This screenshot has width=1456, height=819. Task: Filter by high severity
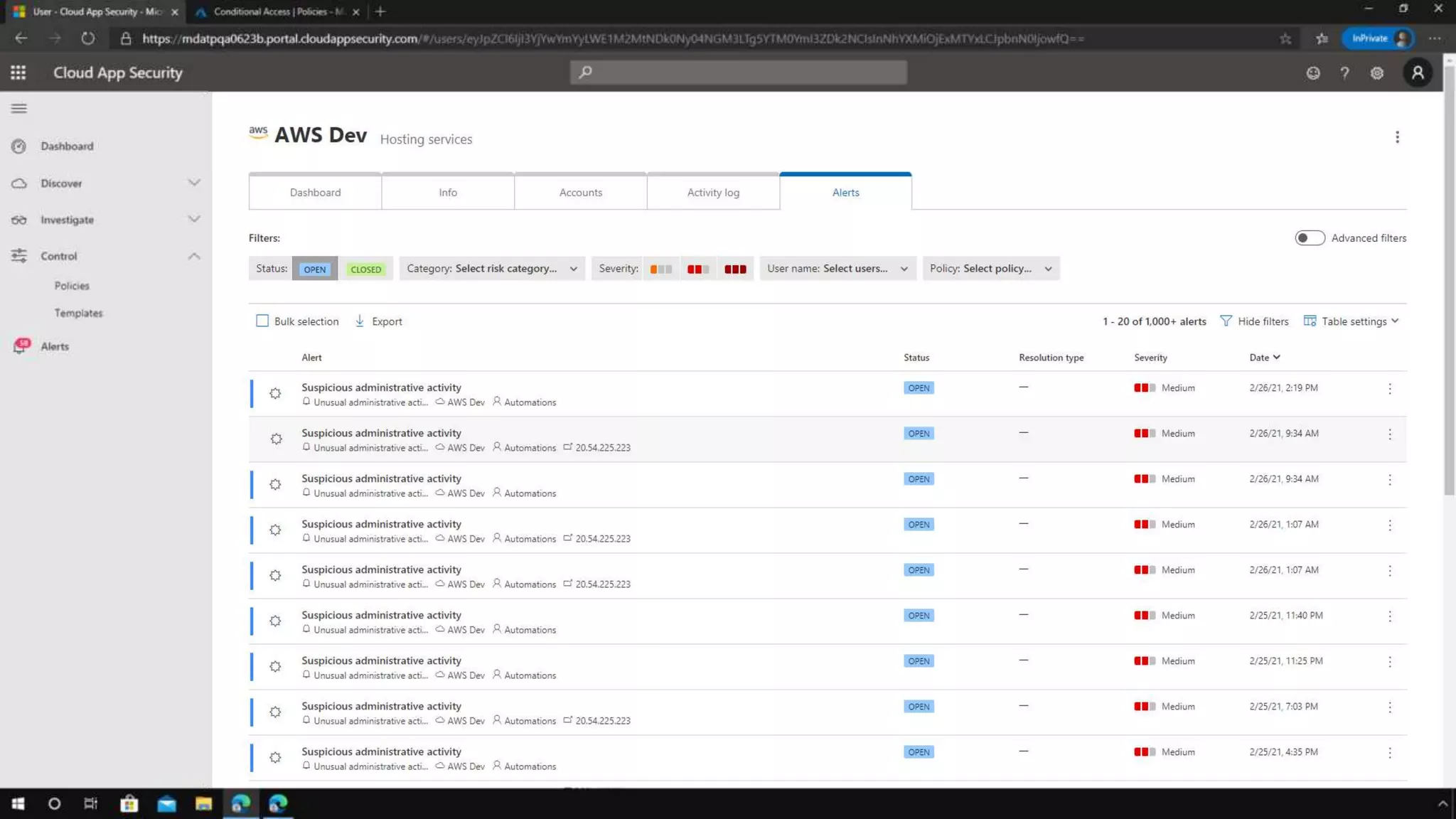click(x=735, y=269)
